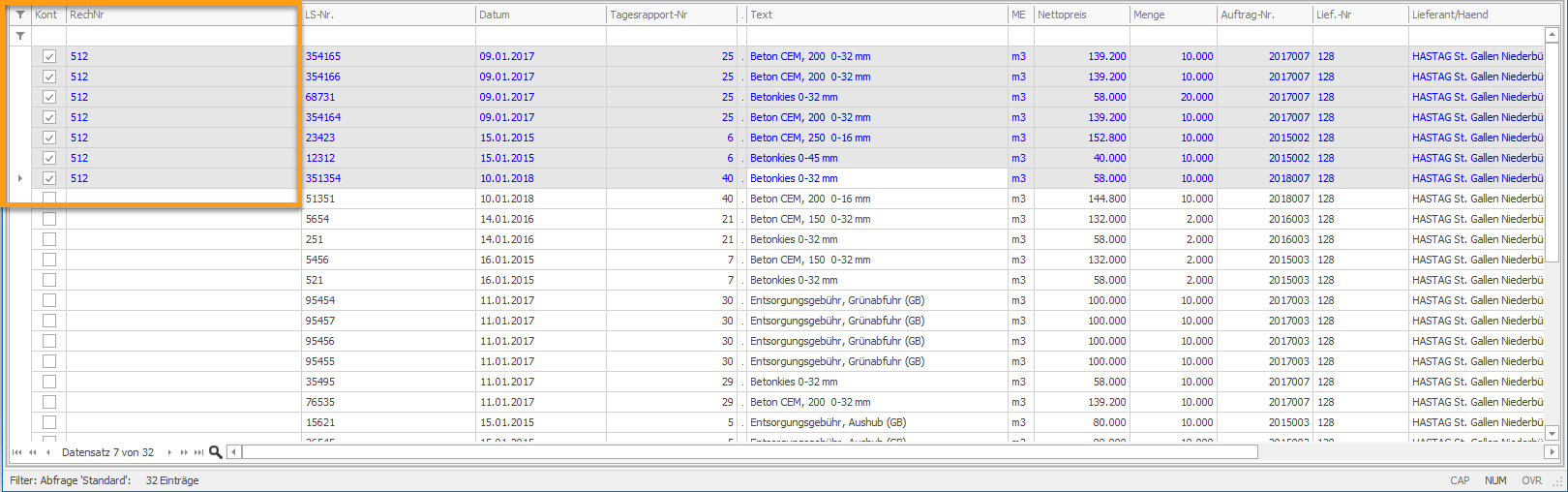Click vertical scrollbar down arrow

[x=1552, y=434]
